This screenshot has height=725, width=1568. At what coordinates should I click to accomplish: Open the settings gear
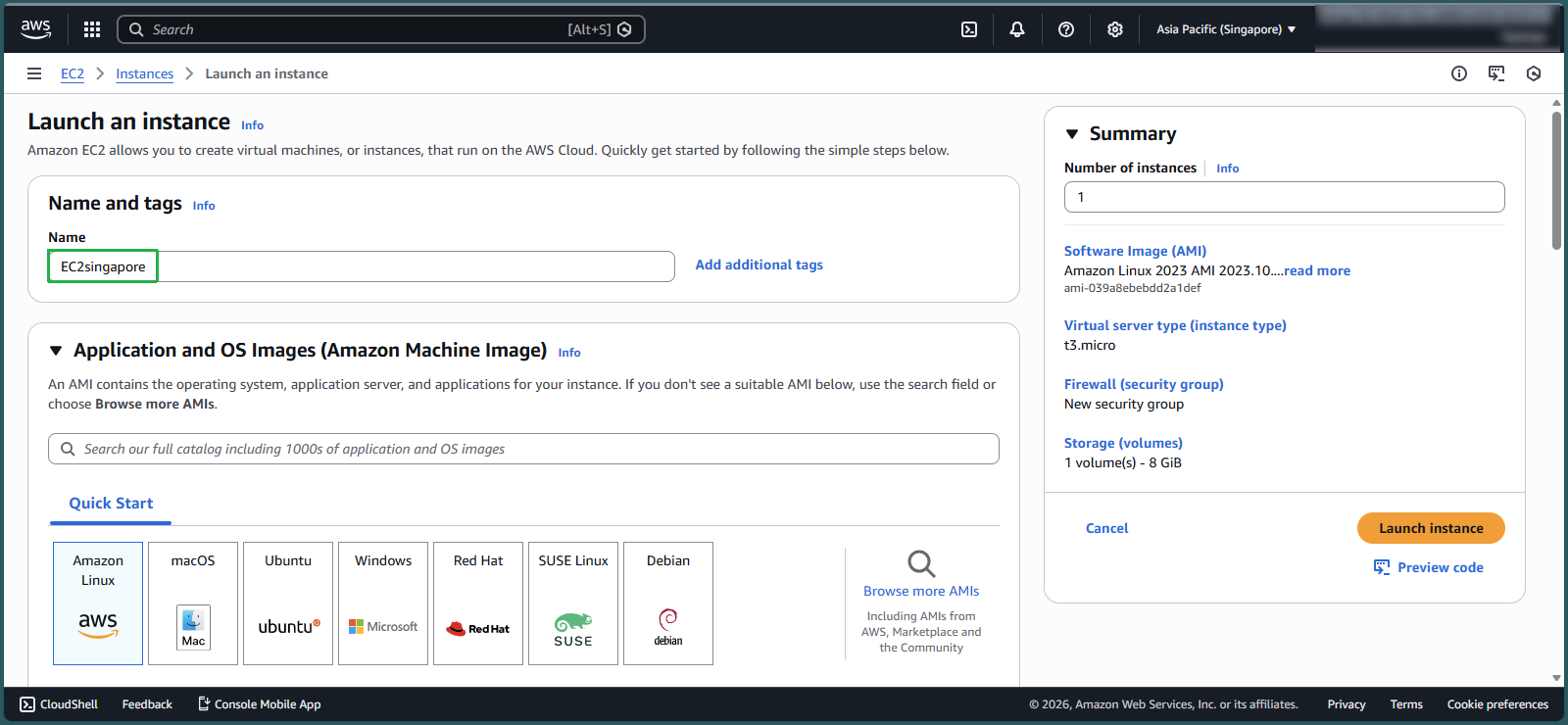tap(1115, 29)
